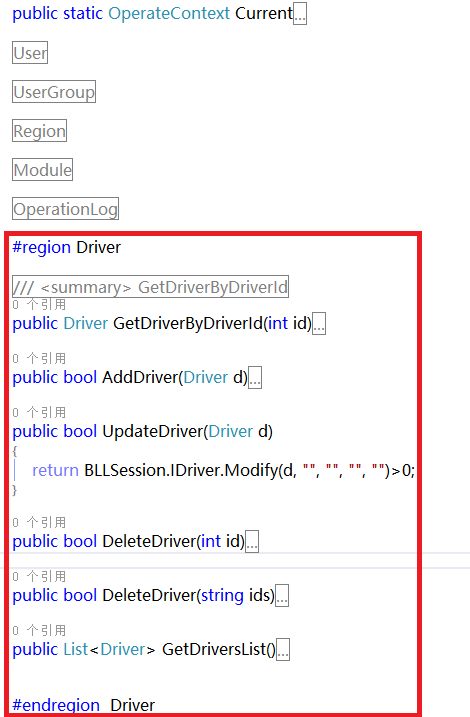Image resolution: width=470 pixels, height=717 pixels.
Task: Click the UpdateDriver method name
Action: click(x=153, y=431)
